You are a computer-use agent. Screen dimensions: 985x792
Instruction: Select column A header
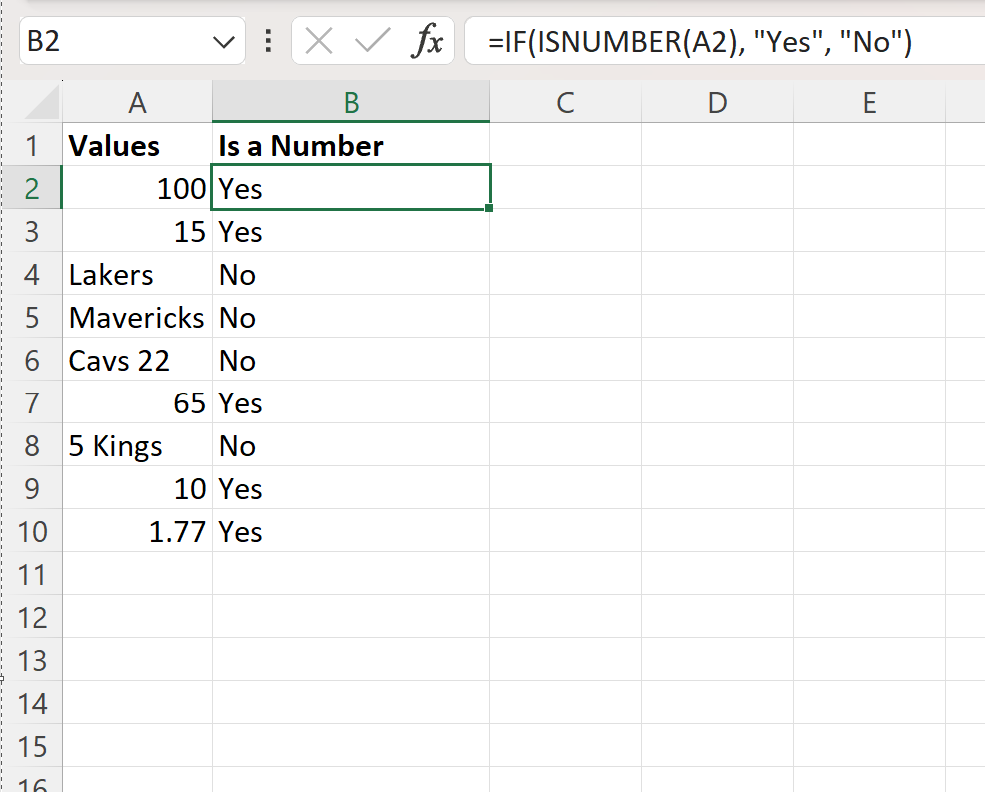click(136, 102)
